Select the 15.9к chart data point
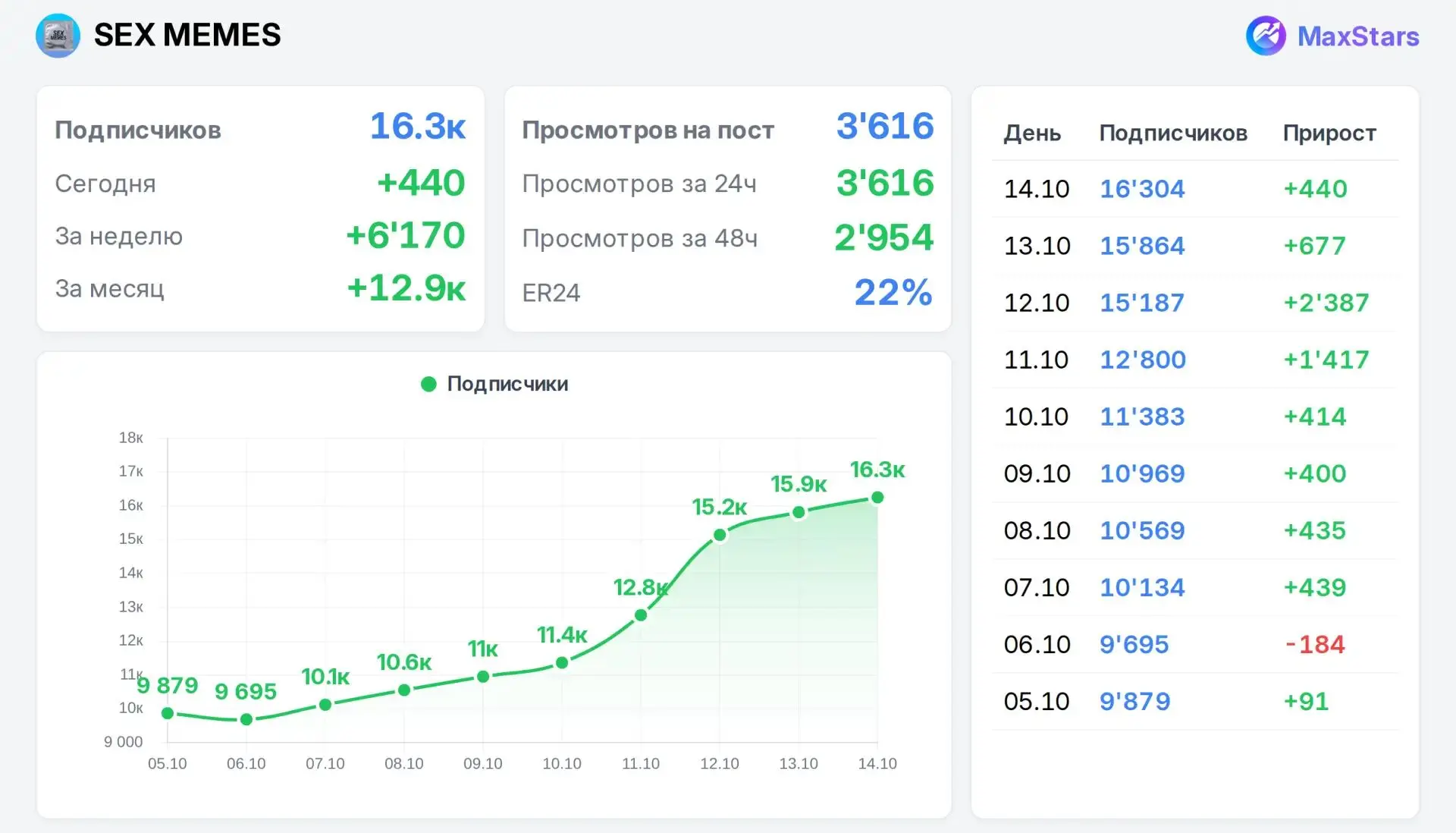 (x=799, y=513)
